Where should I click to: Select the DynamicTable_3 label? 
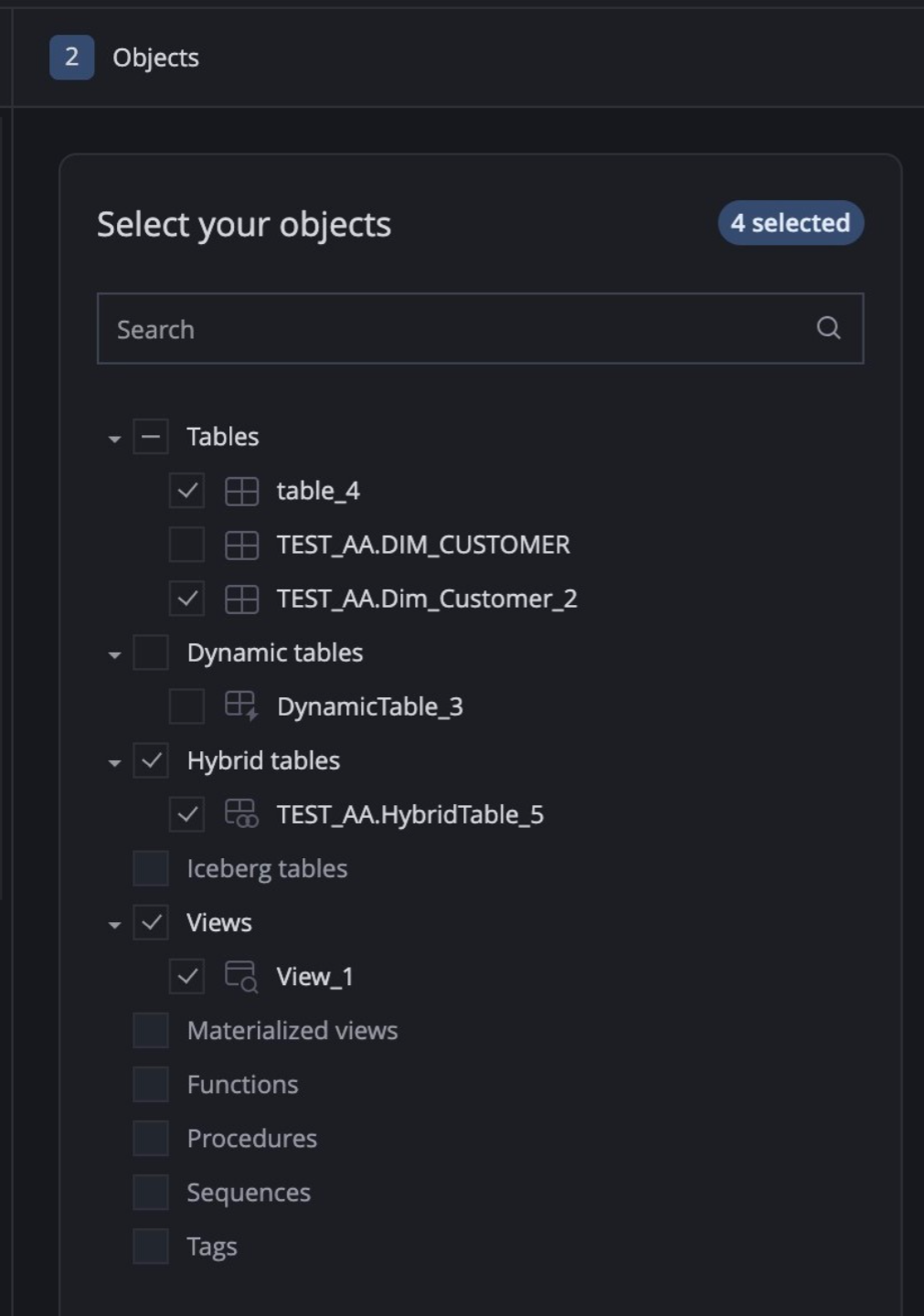coord(370,706)
